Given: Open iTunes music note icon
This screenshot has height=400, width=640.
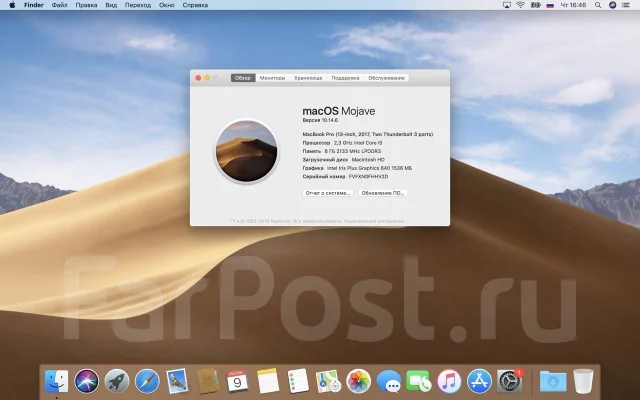Looking at the screenshot, I should click(449, 381).
